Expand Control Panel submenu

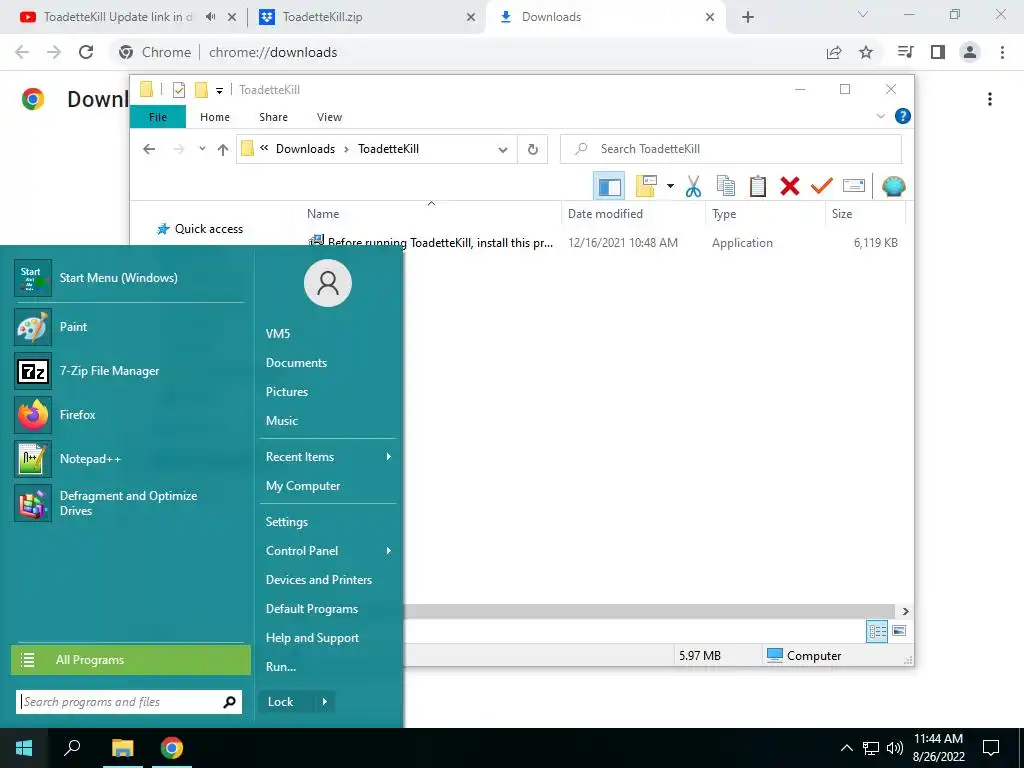pyautogui.click(x=389, y=551)
